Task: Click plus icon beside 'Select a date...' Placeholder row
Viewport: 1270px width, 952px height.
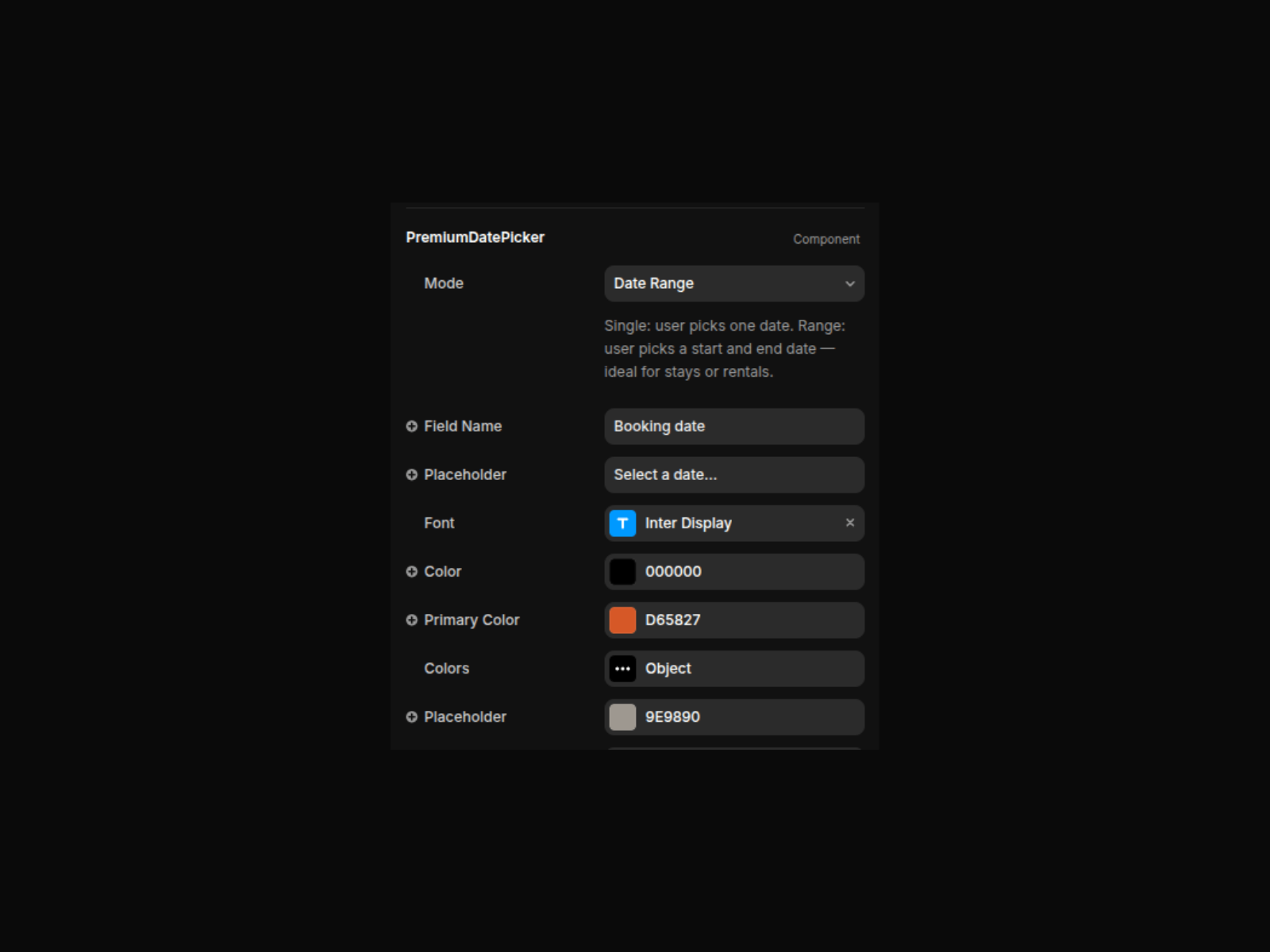Action: [x=411, y=474]
